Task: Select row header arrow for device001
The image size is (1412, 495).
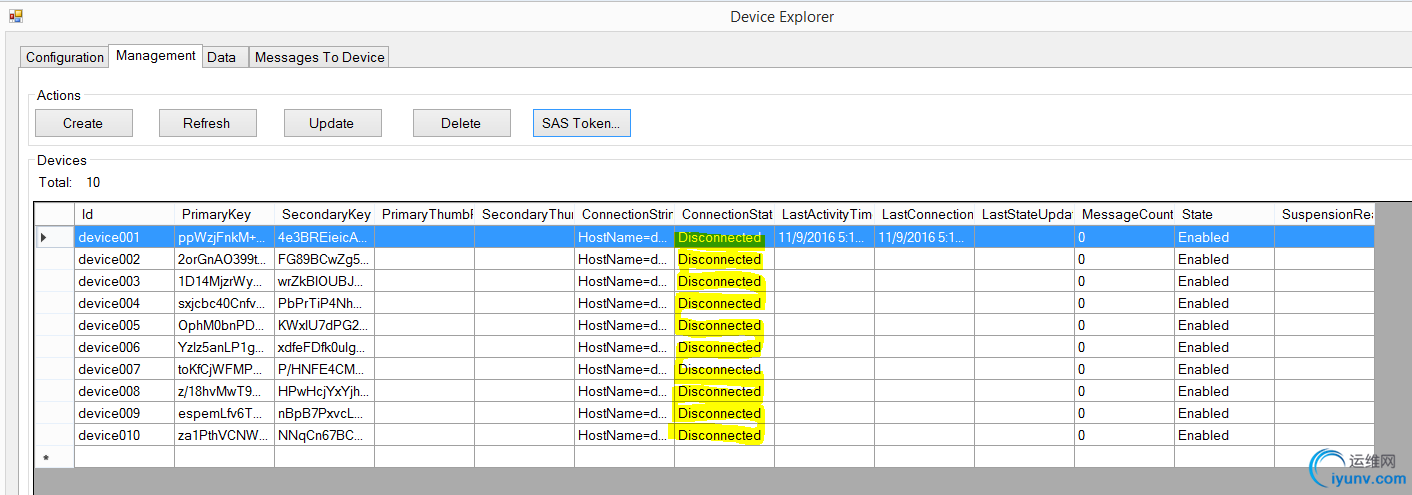Action: 54,237
